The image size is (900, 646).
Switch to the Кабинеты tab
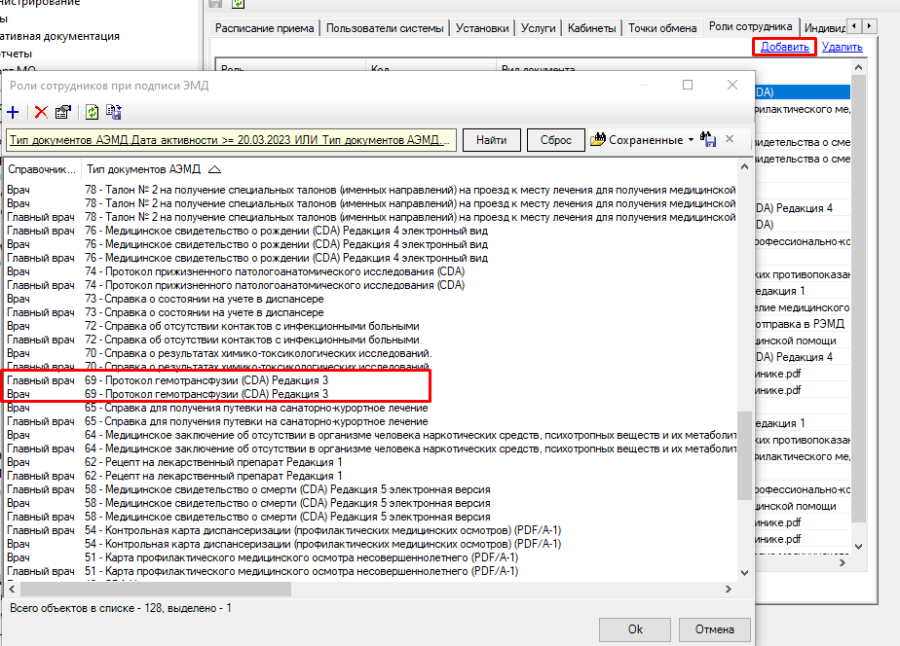[592, 28]
